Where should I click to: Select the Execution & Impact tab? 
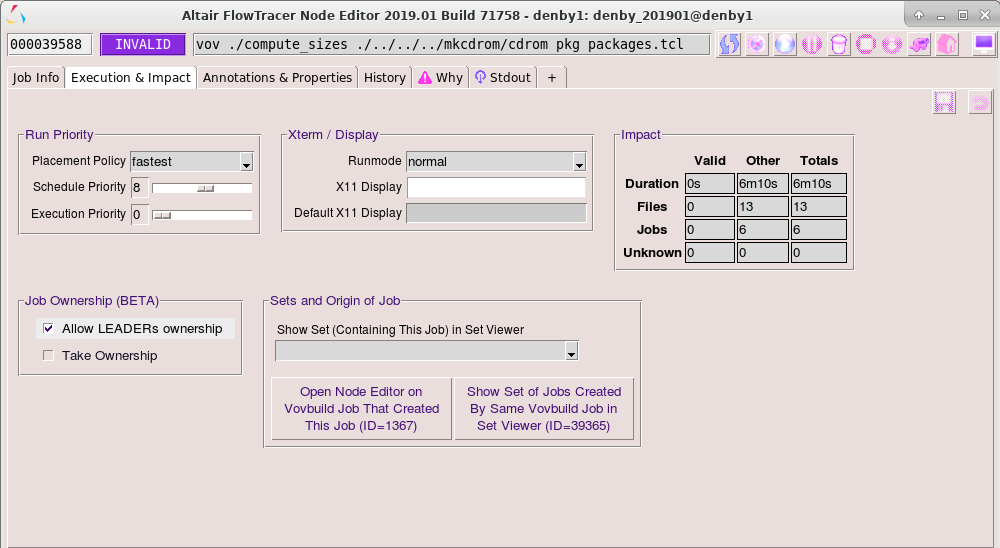[x=131, y=78]
